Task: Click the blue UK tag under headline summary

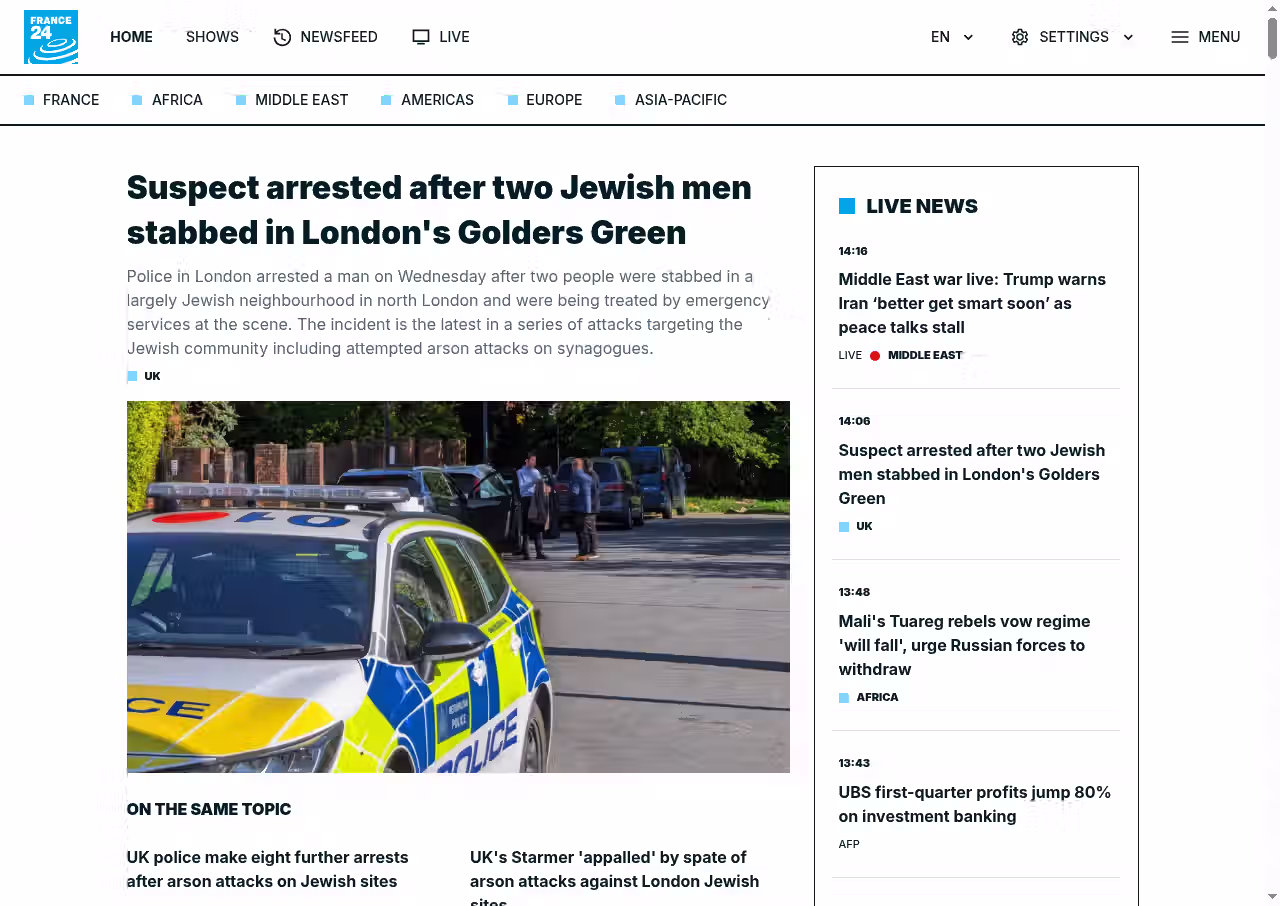Action: tap(144, 376)
